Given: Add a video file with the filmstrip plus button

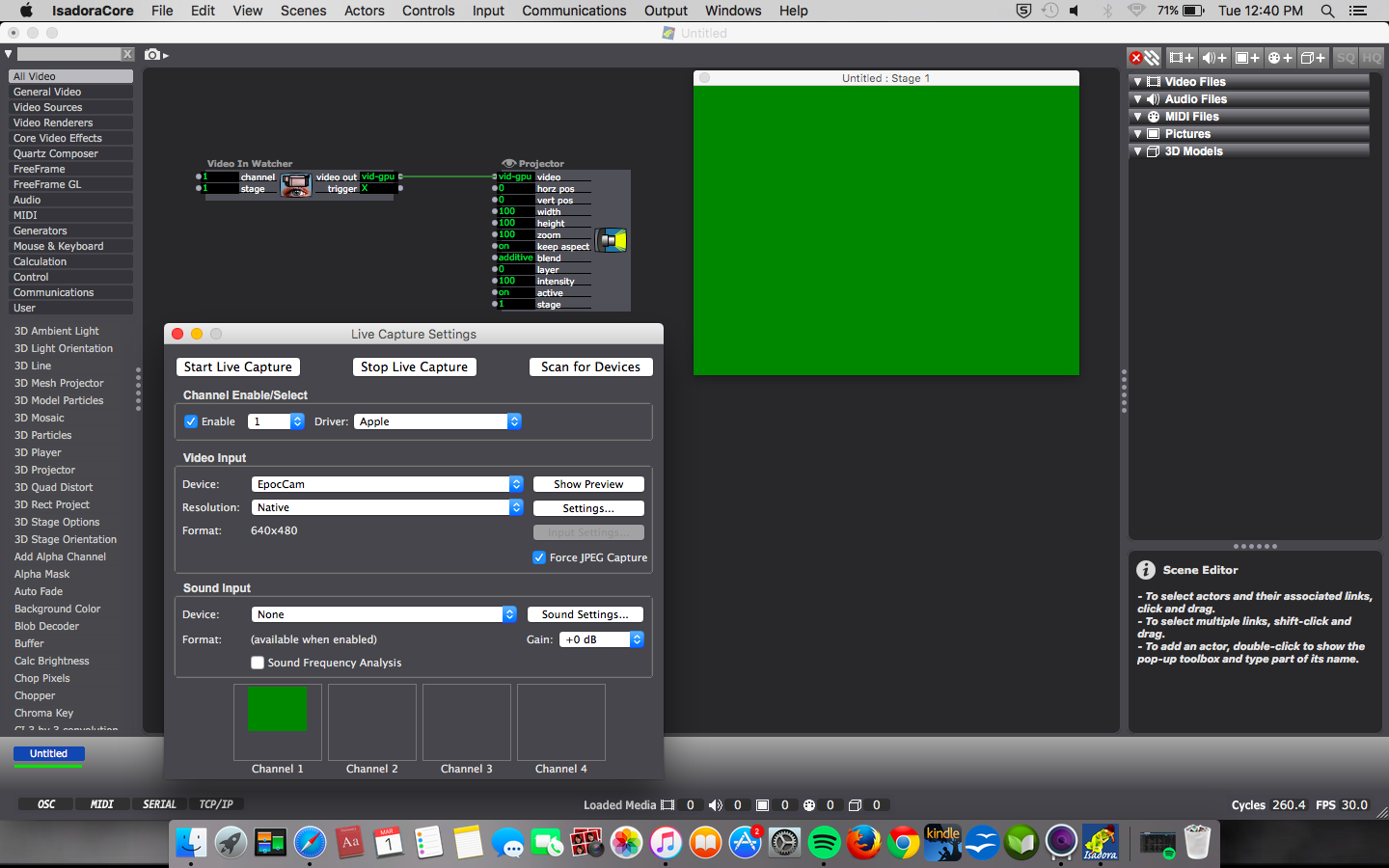Looking at the screenshot, I should [1182, 58].
